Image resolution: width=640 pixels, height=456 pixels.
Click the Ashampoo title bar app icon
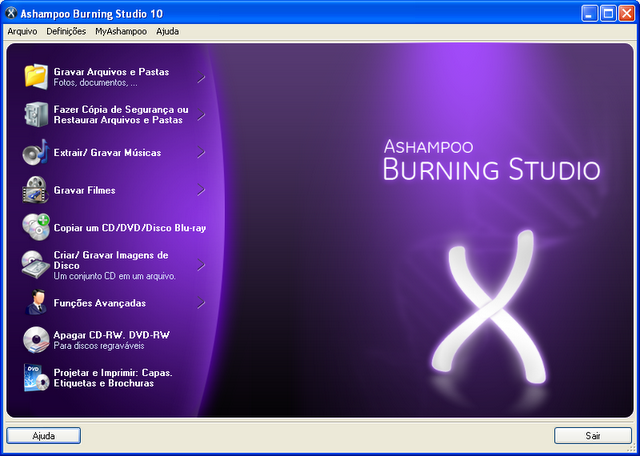point(11,13)
